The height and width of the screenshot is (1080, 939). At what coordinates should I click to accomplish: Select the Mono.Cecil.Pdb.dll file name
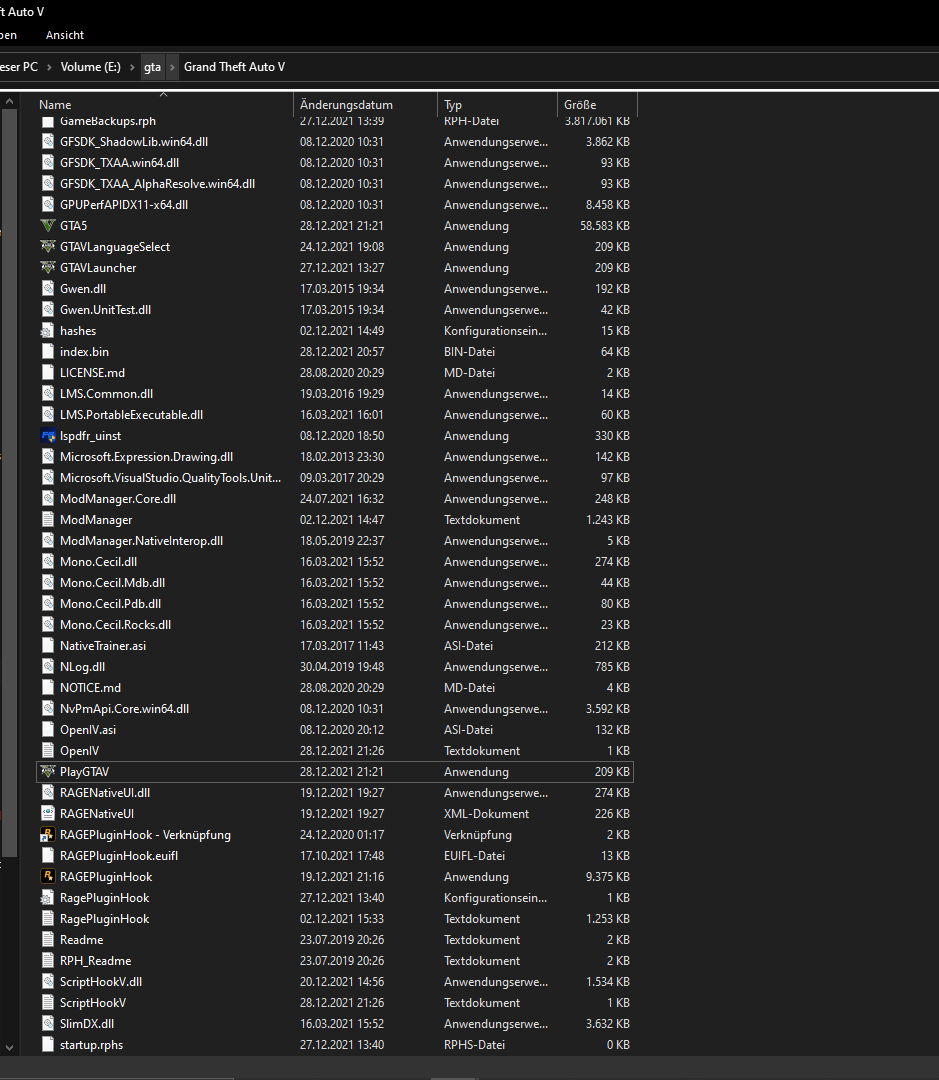pyautogui.click(x=110, y=603)
